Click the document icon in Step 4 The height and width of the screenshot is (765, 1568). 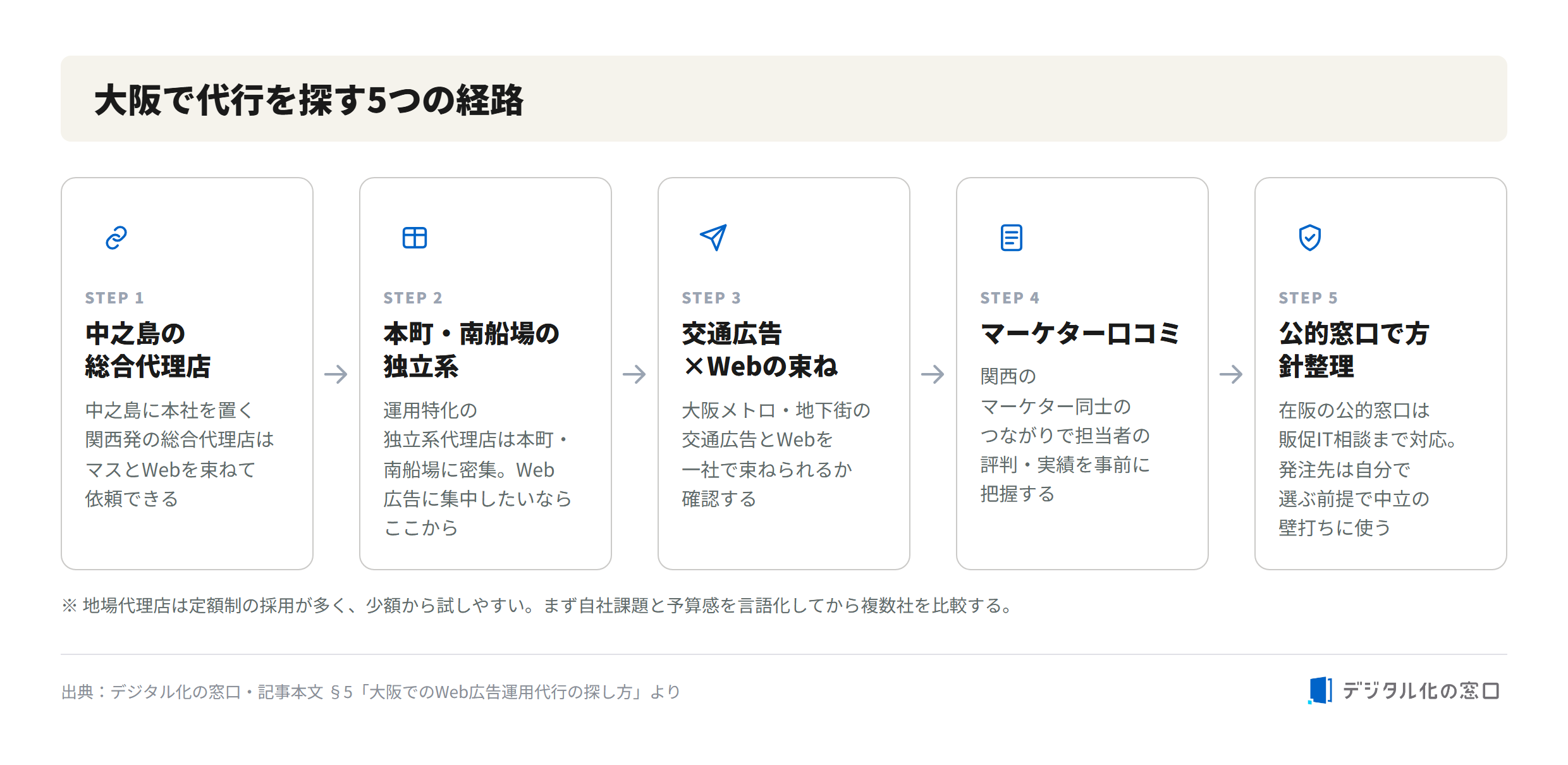pyautogui.click(x=1012, y=238)
